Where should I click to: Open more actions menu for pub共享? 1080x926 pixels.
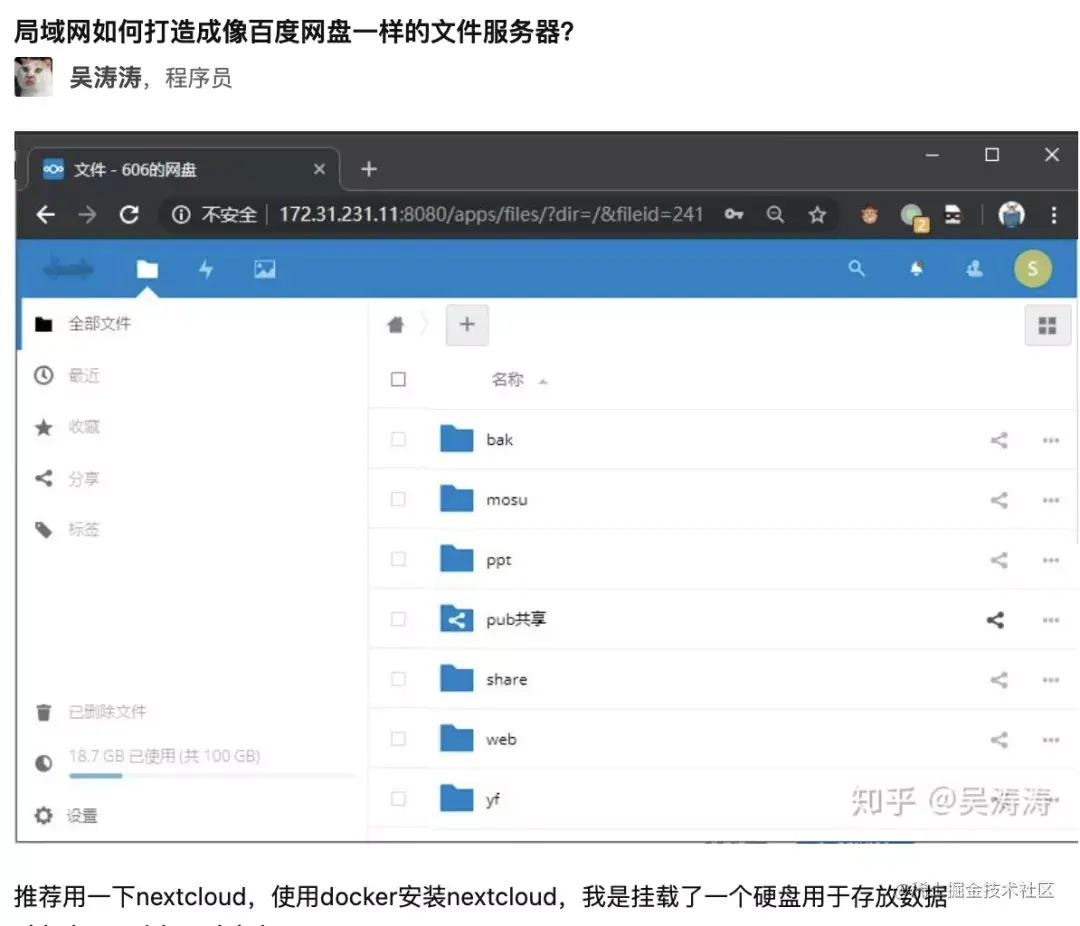pyautogui.click(x=1050, y=620)
